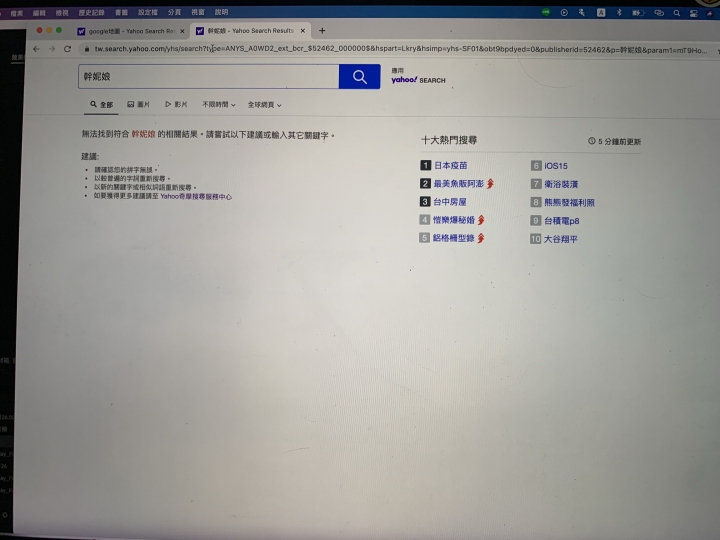
Task: Click the favicon of the google地圖 tab
Action: (x=81, y=31)
